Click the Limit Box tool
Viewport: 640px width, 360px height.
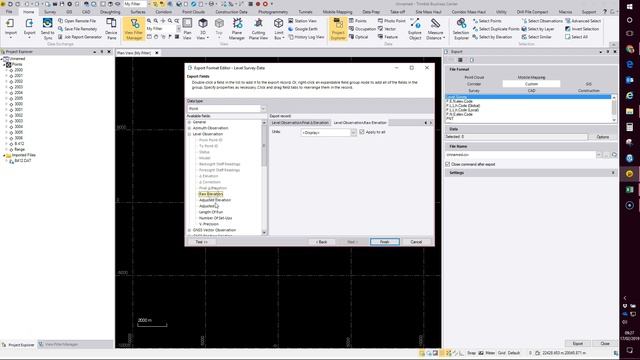[279, 28]
